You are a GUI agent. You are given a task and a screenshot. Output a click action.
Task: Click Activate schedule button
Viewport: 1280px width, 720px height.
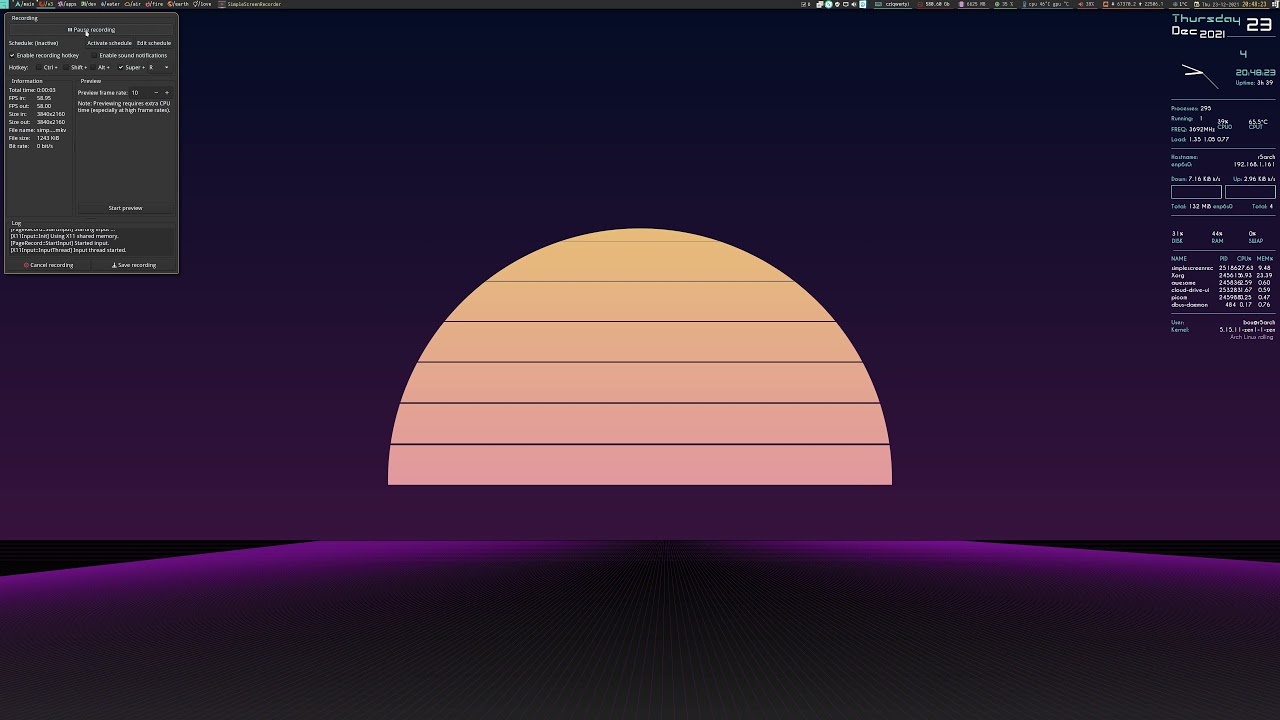coord(109,43)
